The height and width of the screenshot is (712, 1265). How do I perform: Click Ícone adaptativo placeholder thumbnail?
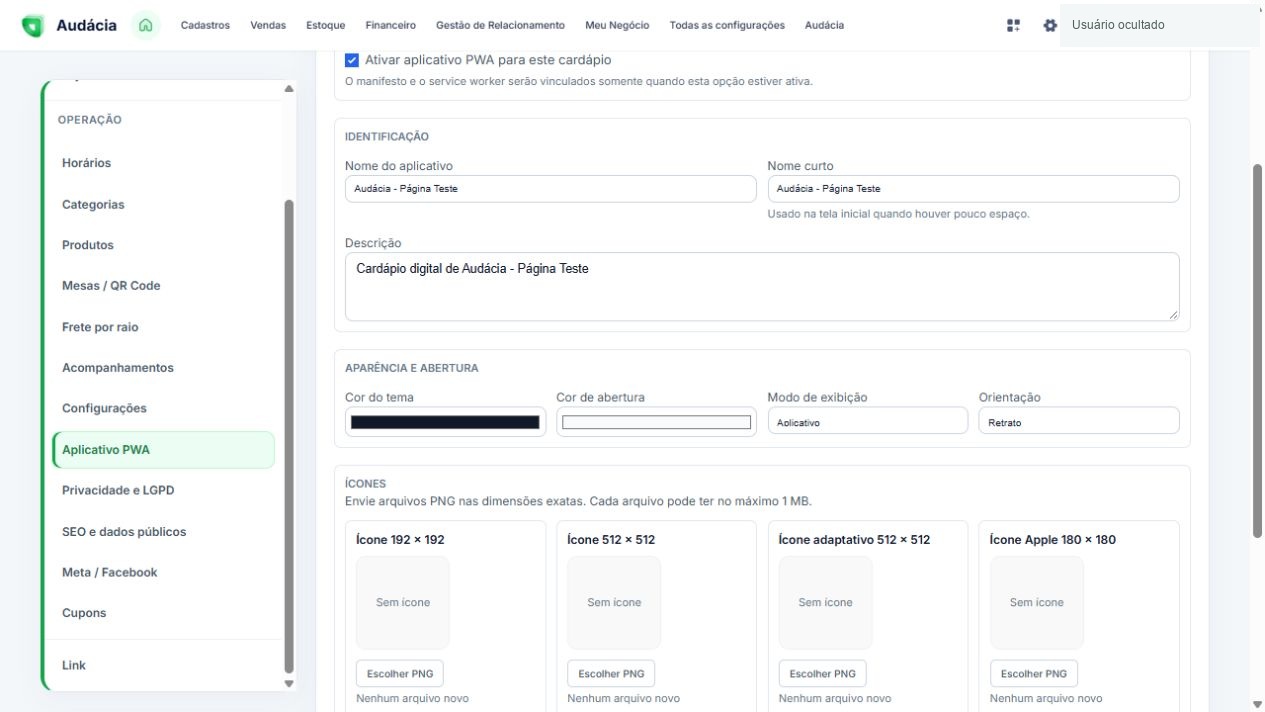(x=825, y=603)
